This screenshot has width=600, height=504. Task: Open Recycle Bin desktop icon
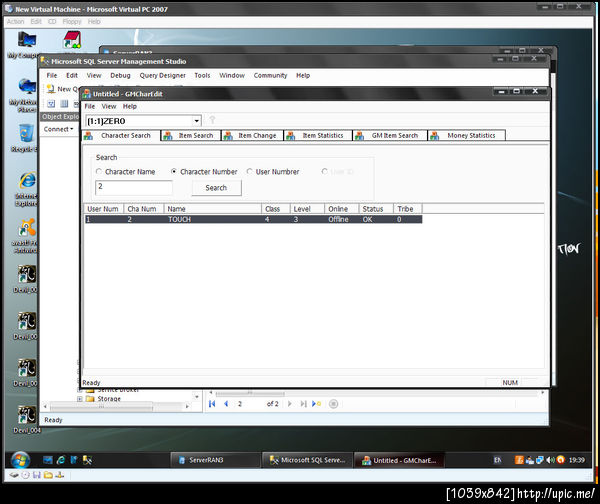[24, 138]
